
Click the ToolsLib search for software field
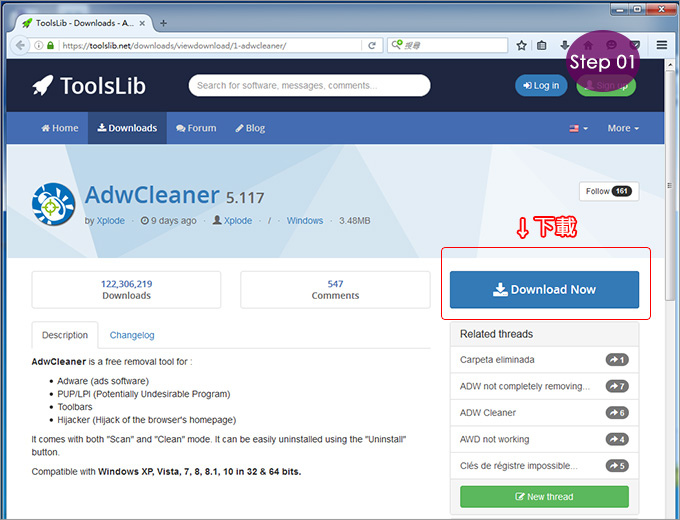point(309,85)
